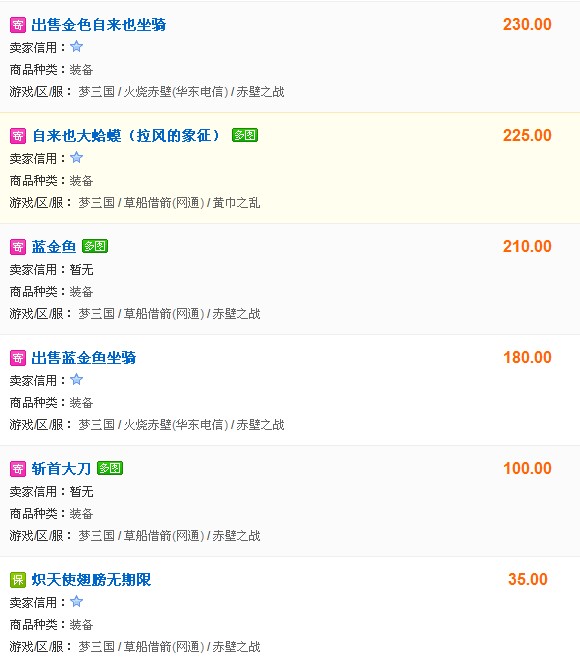Click seller credit star of 自来也大蛤蟆 listing
This screenshot has height=664, width=580.
point(76,157)
